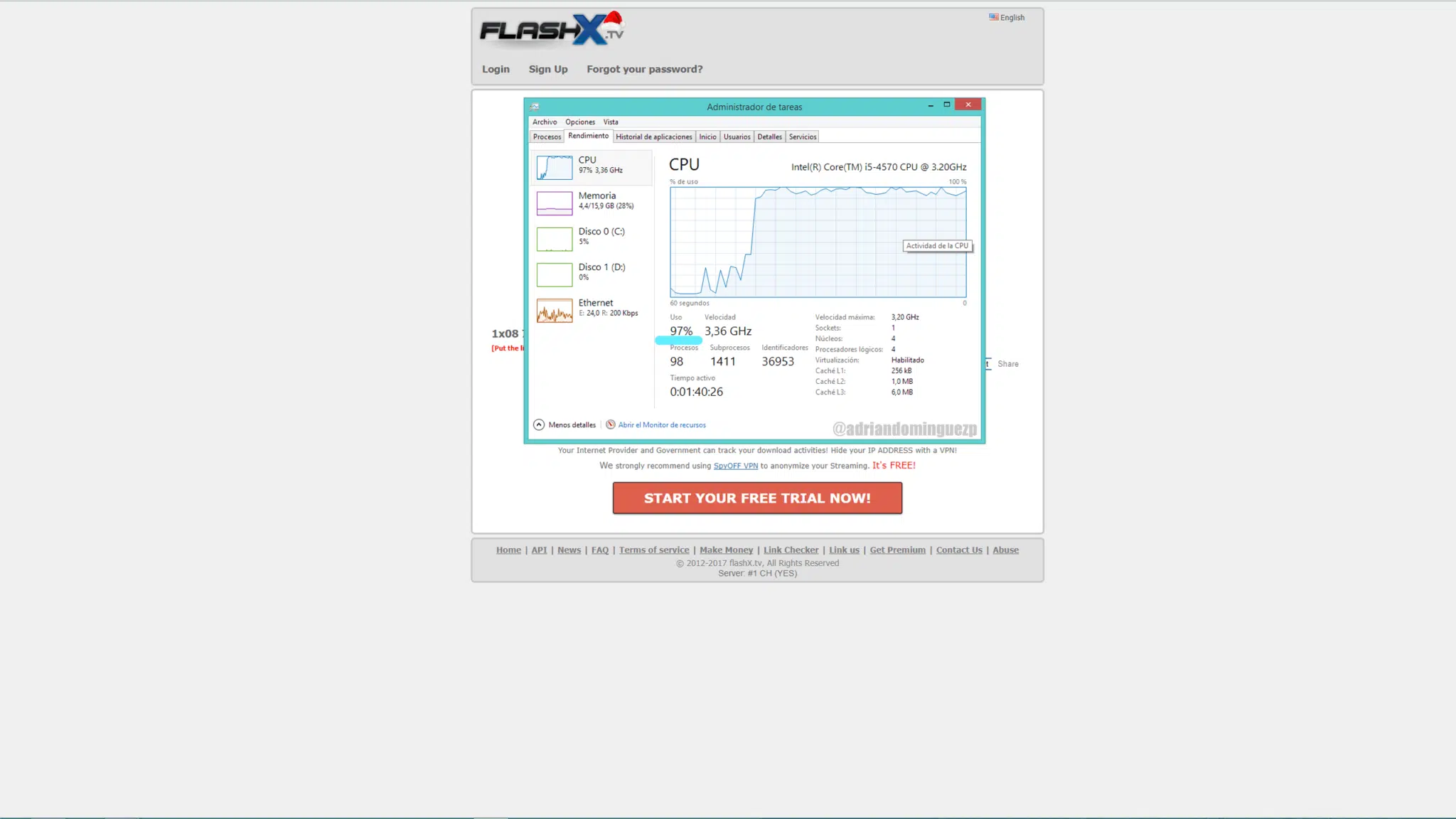1456x819 pixels.
Task: Click the Virtualización Habilitado value
Action: point(907,360)
